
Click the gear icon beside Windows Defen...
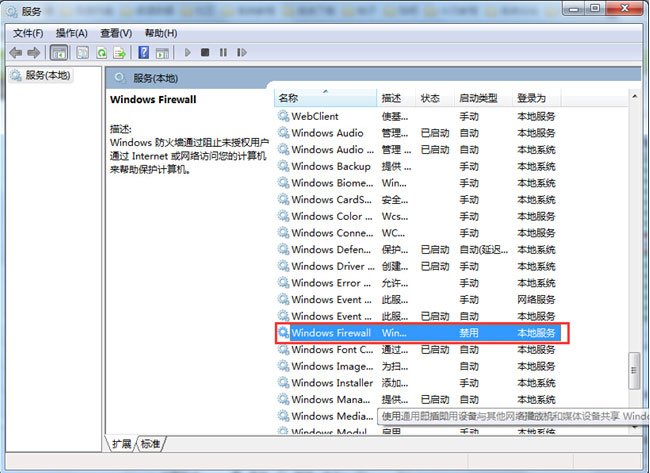[283, 249]
